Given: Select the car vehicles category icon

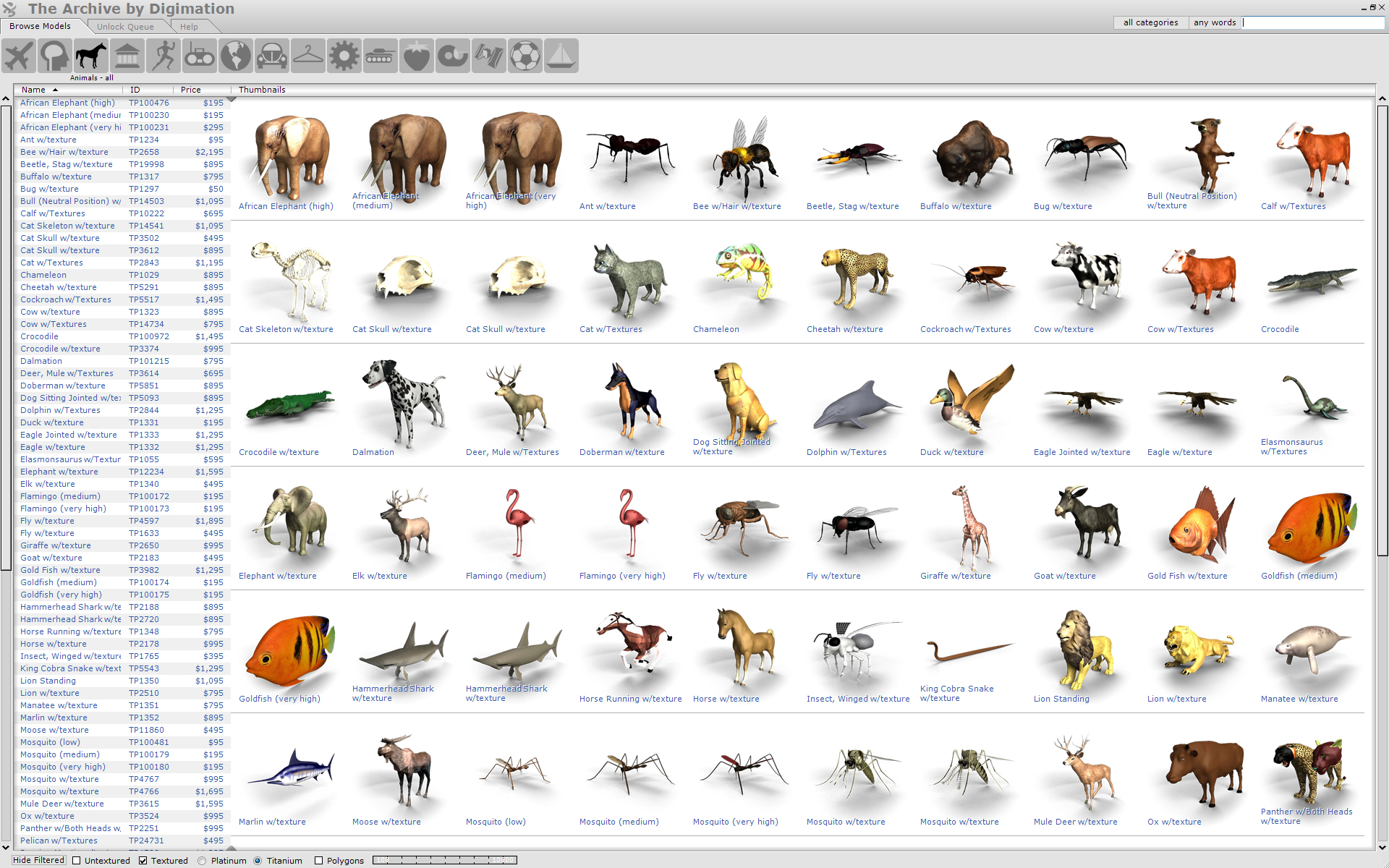Looking at the screenshot, I should (272, 56).
